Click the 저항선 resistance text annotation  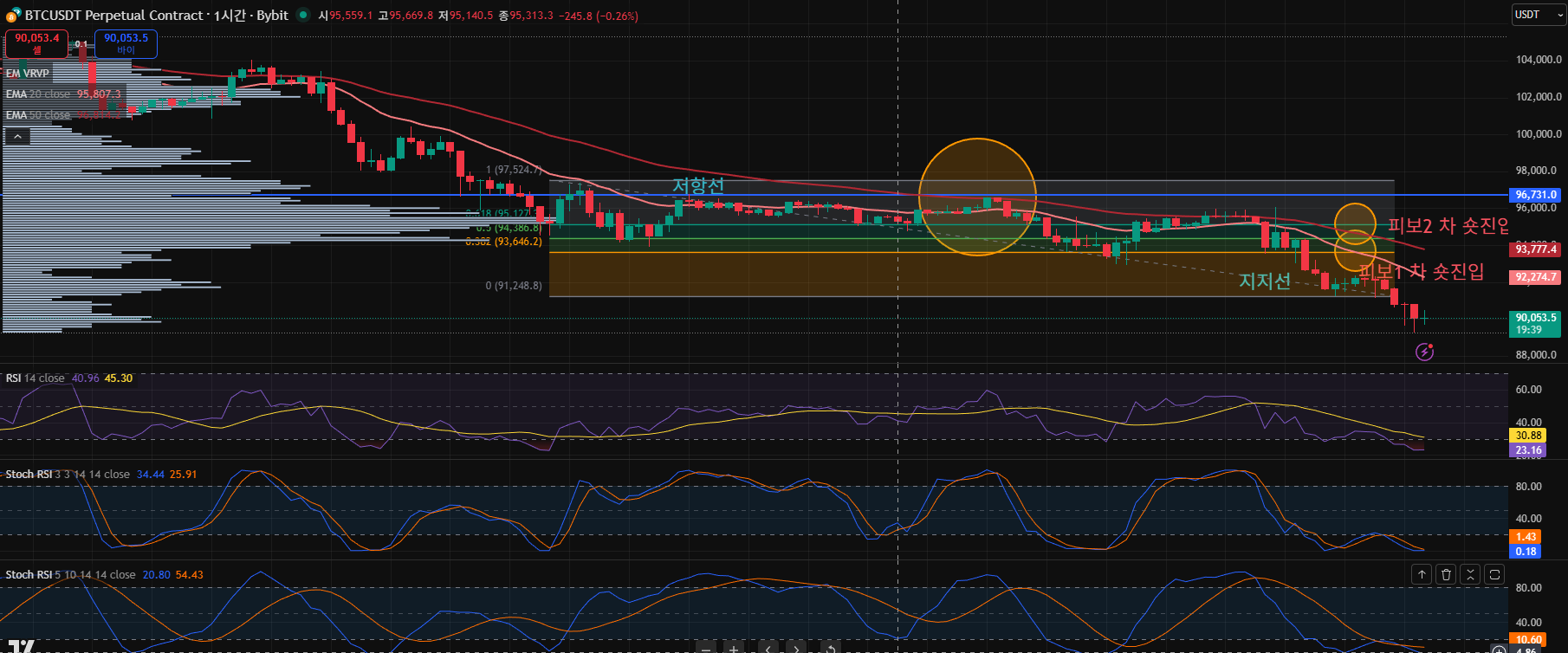pyautogui.click(x=698, y=186)
